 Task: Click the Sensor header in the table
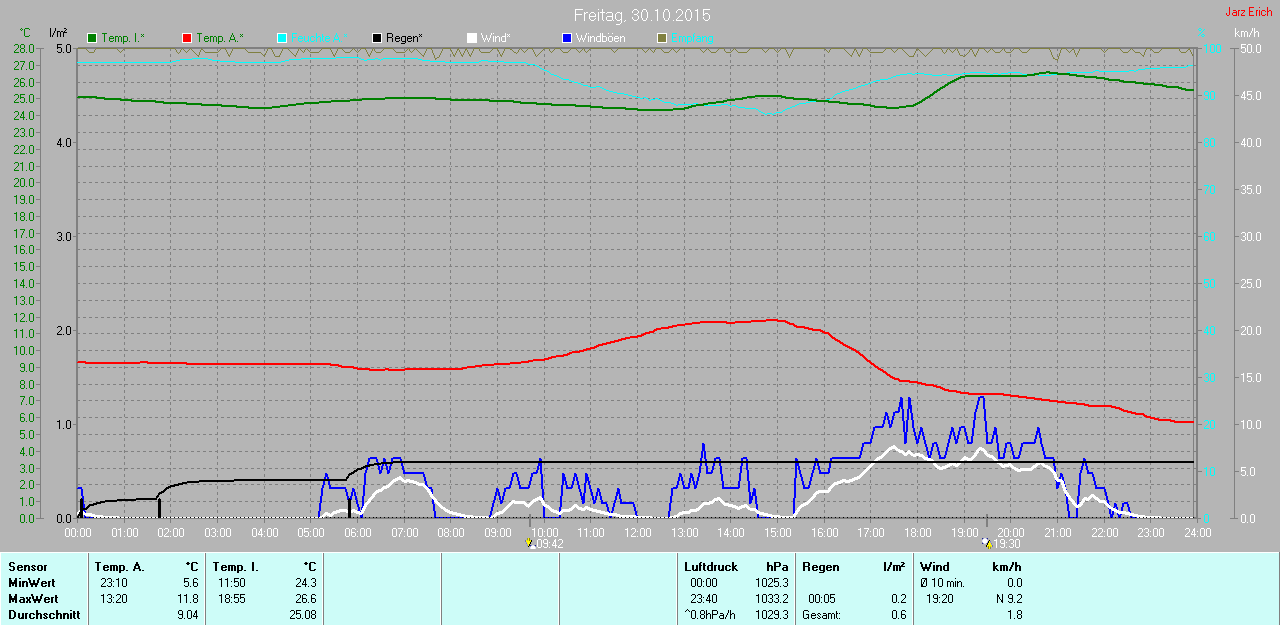(x=27, y=567)
